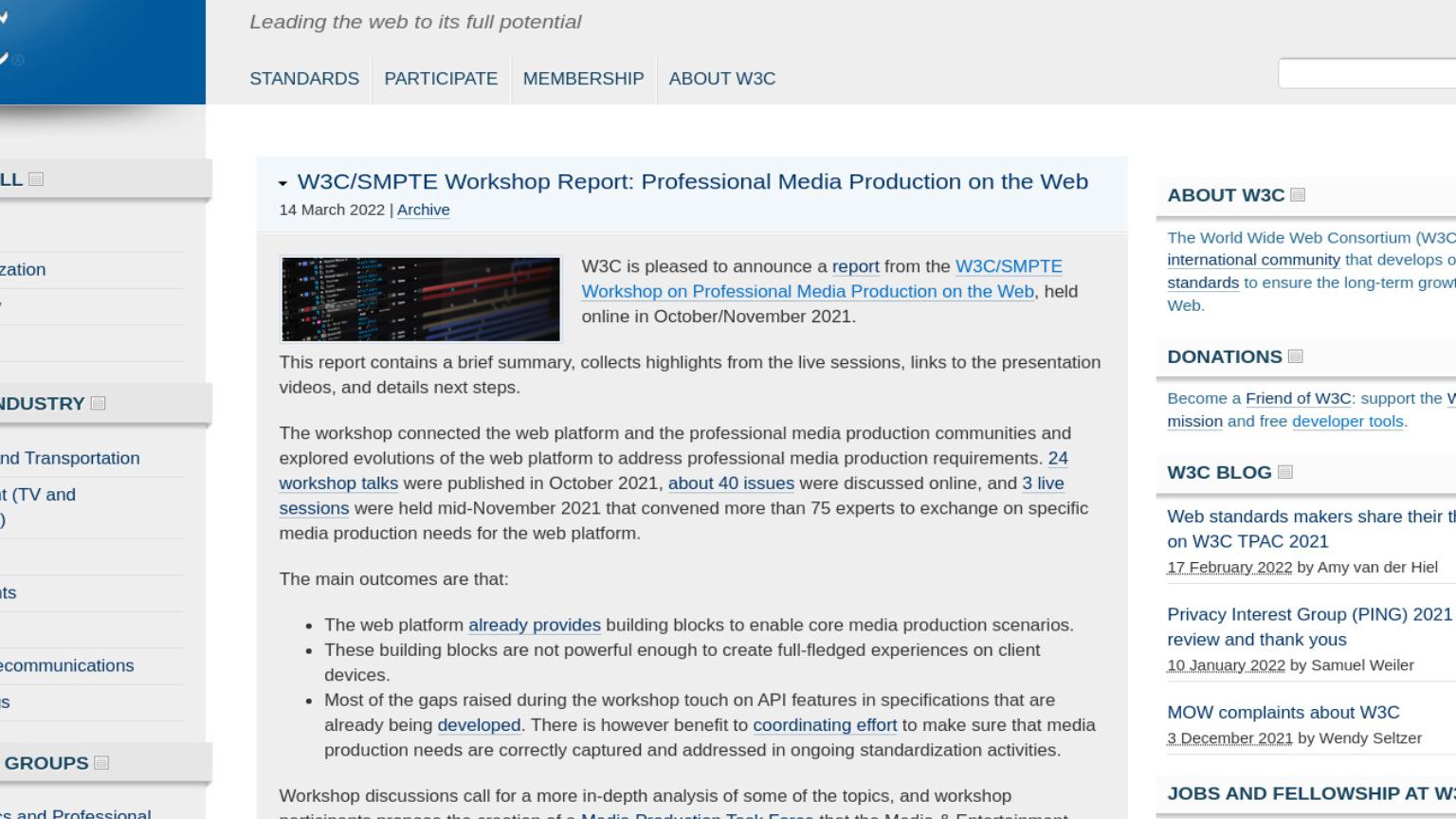Toggle the ABOUT W3C section icon

tap(1298, 195)
